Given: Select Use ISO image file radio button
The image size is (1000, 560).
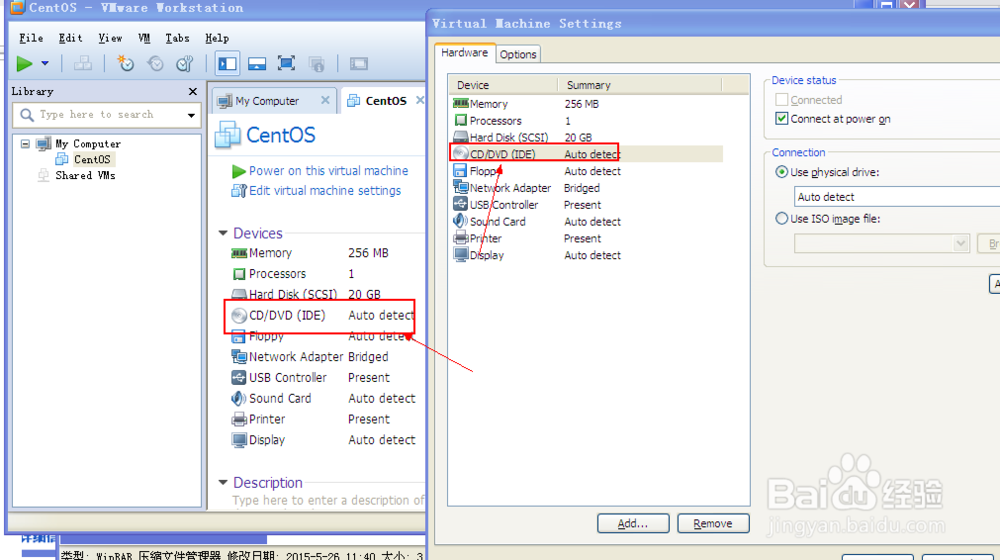Looking at the screenshot, I should pyautogui.click(x=781, y=219).
